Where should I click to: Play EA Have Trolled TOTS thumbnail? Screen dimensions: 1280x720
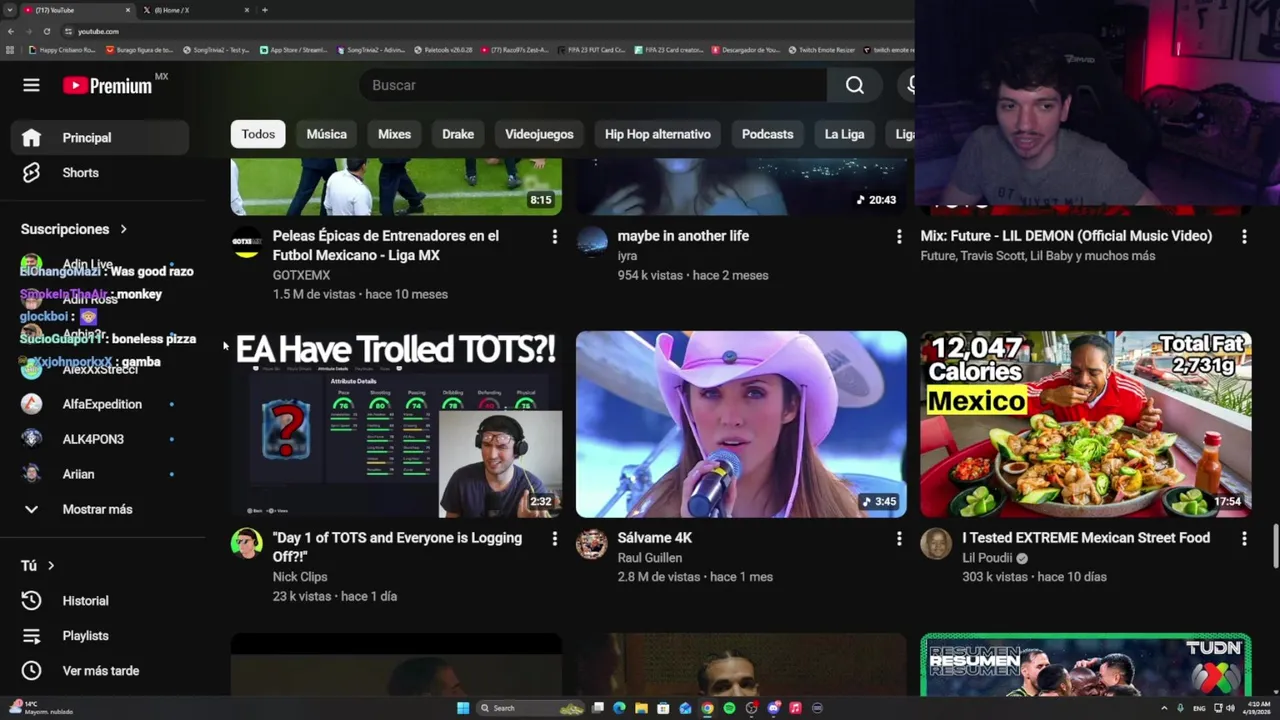(396, 424)
